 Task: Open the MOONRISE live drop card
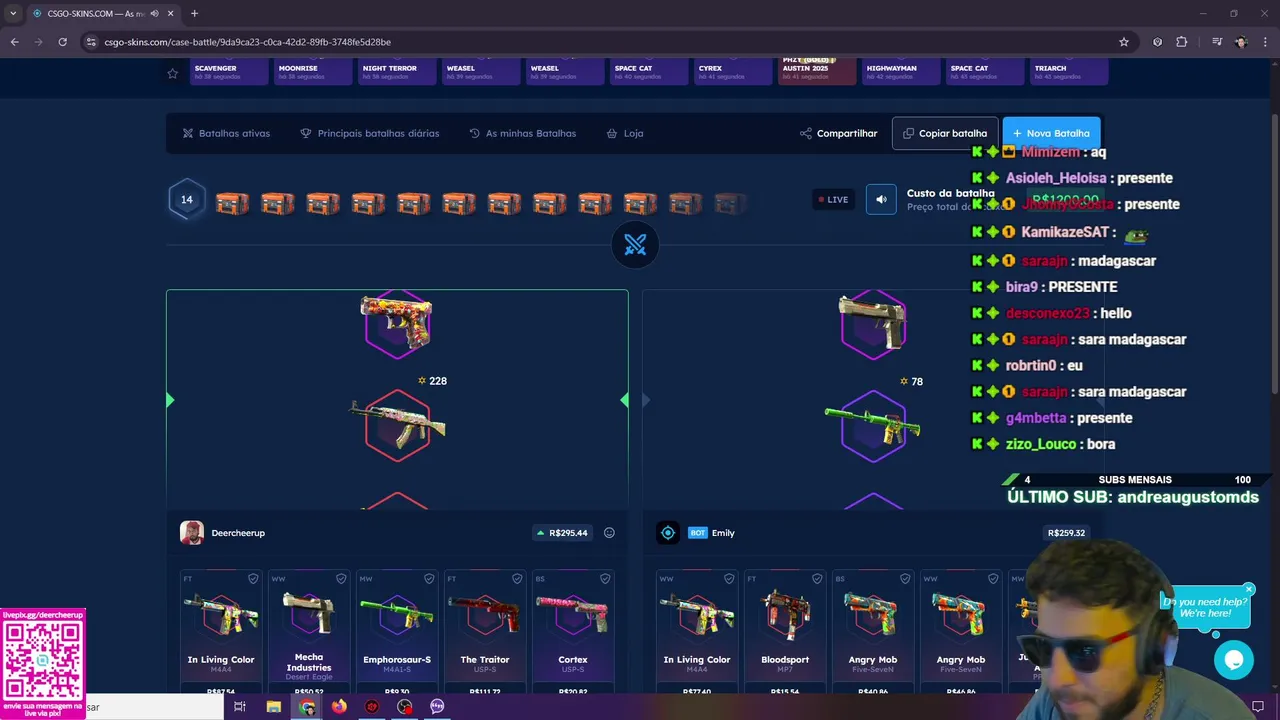click(313, 71)
